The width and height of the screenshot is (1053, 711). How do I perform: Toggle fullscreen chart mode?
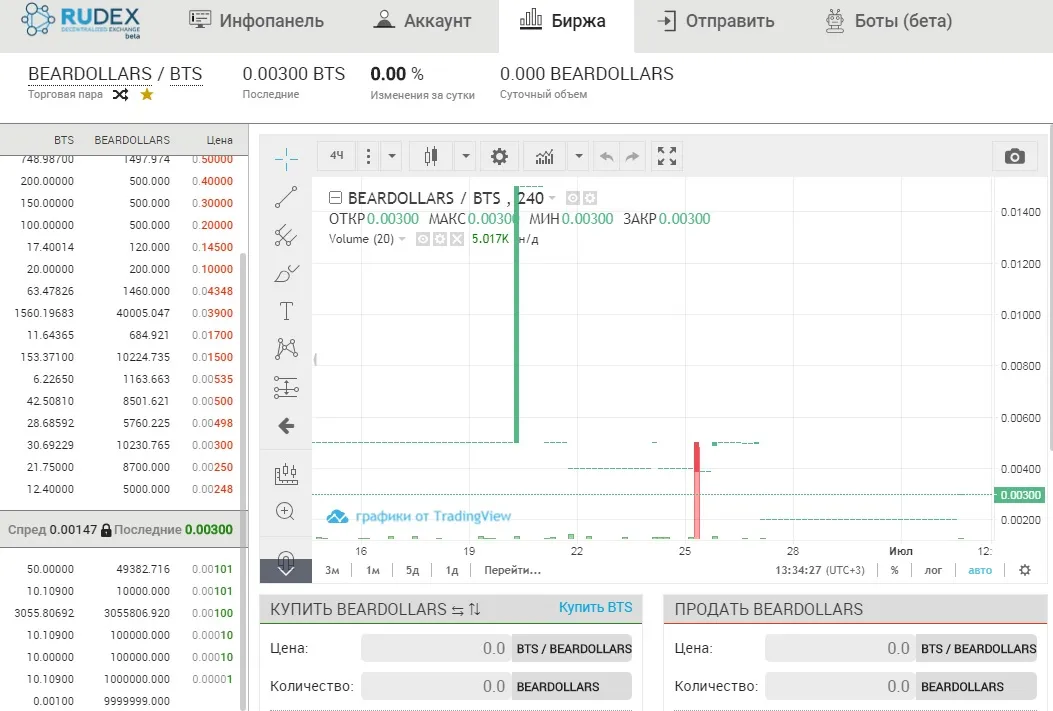667,156
